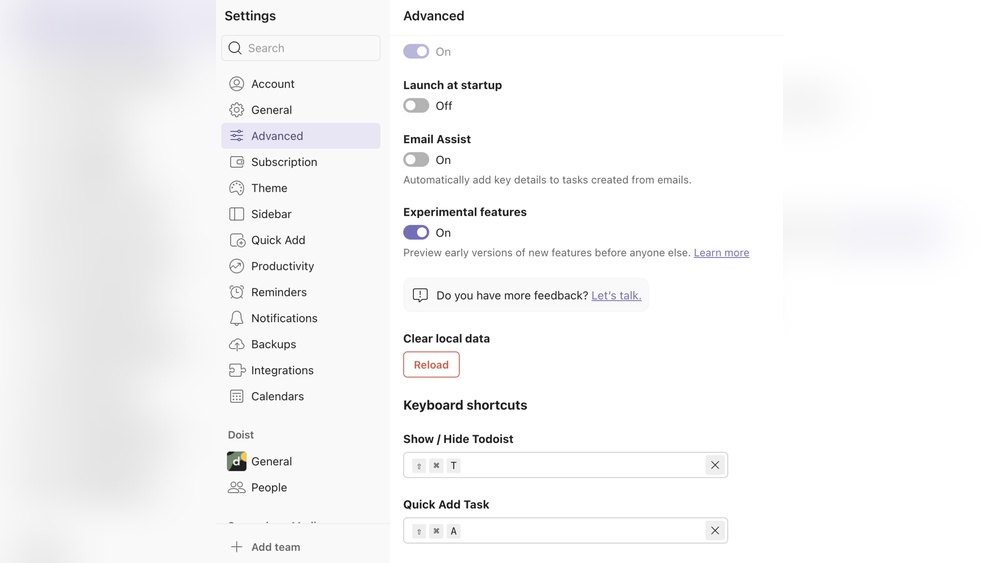
Task: Click the Calendars grid icon
Action: (x=237, y=397)
